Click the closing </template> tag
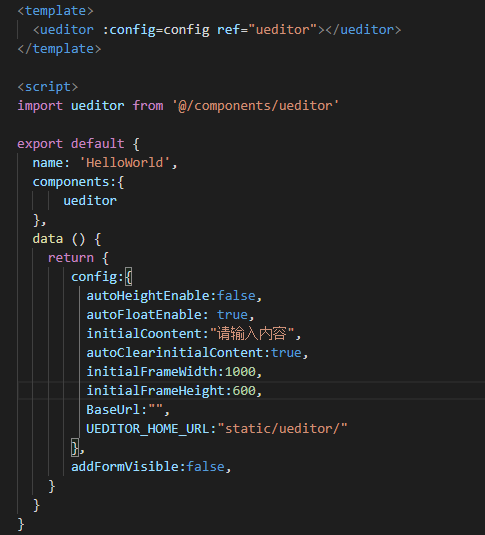485x535 pixels. pos(59,49)
